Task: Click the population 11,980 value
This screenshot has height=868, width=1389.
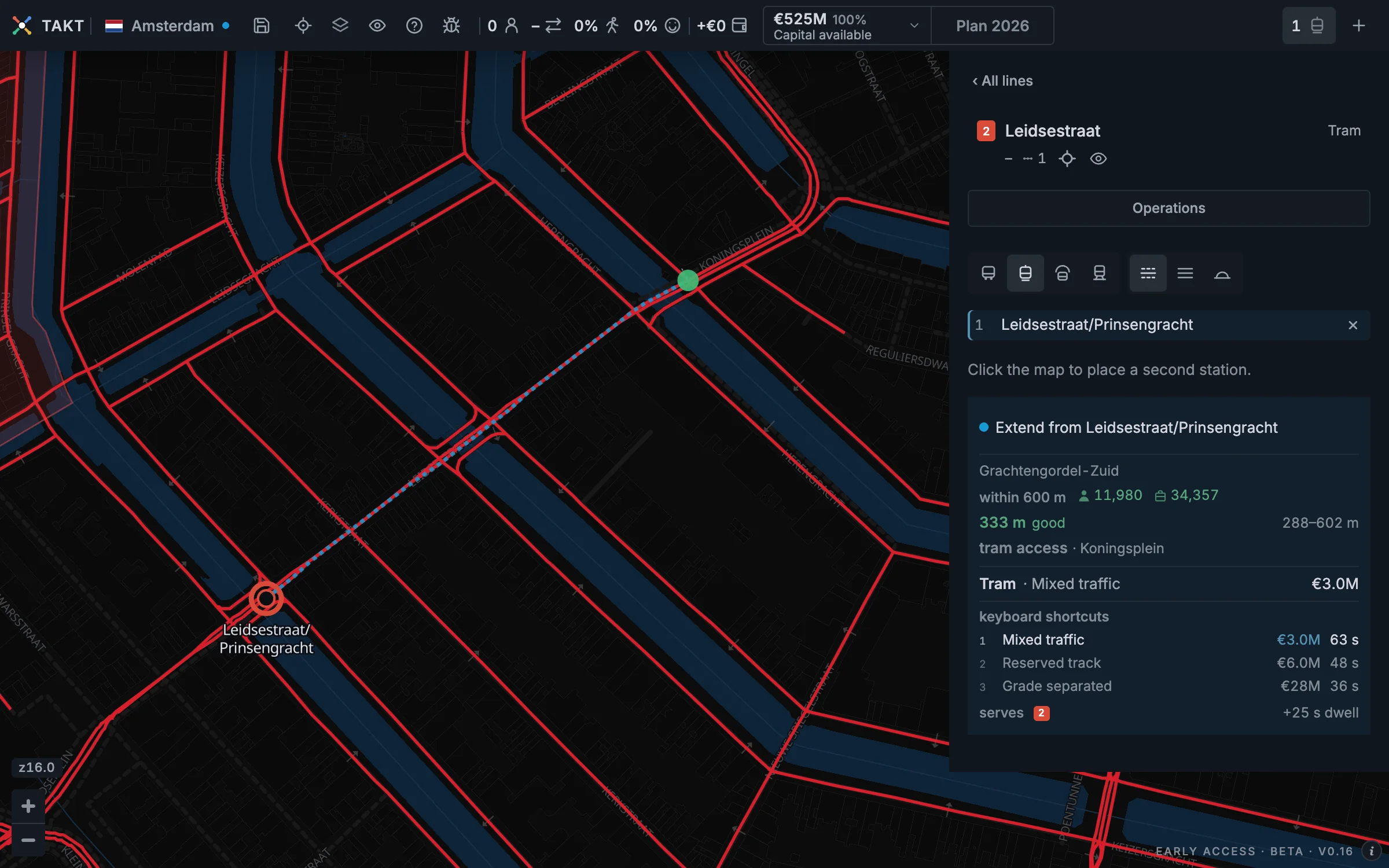Action: [x=1111, y=495]
